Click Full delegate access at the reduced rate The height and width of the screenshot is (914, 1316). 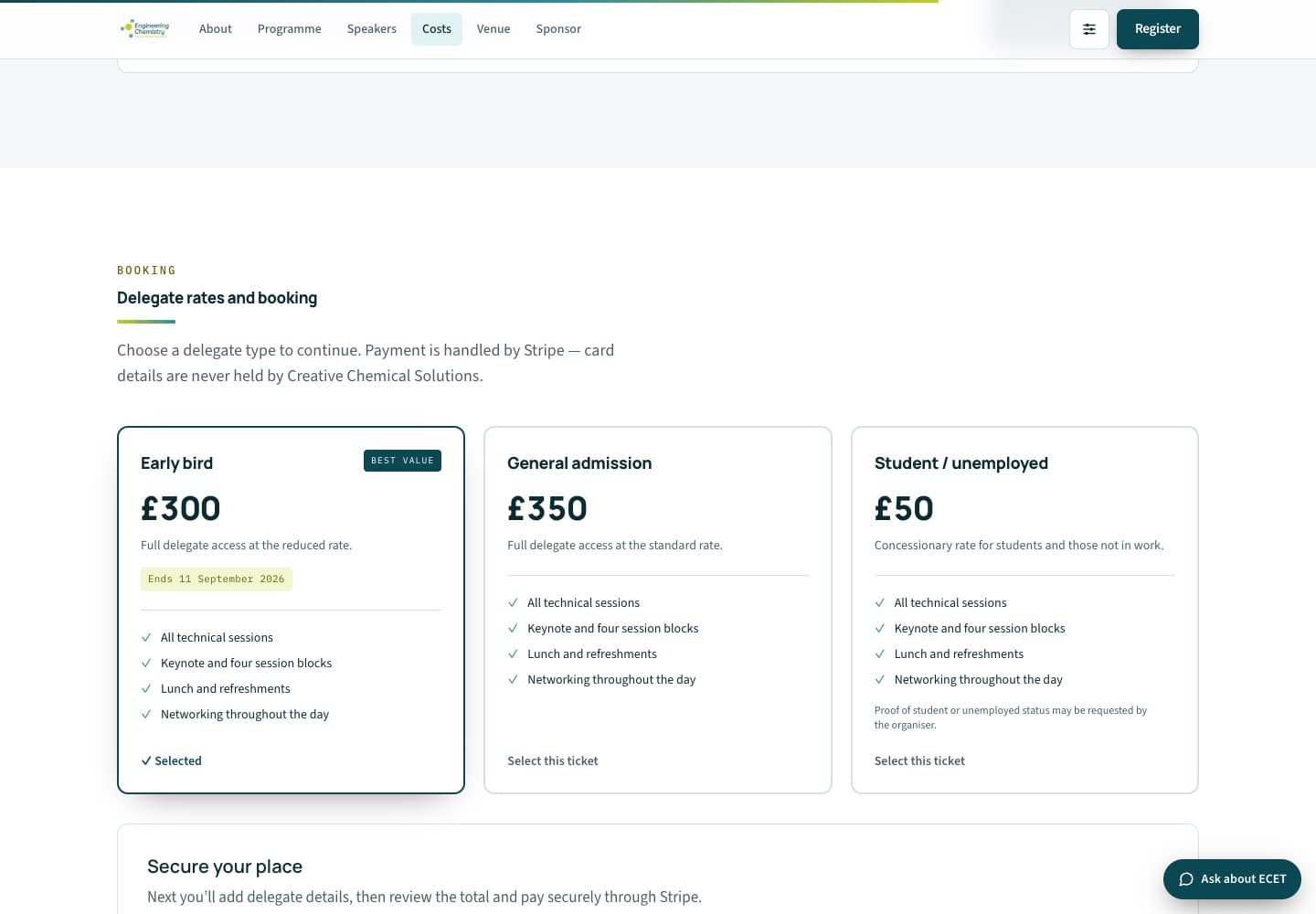246,546
